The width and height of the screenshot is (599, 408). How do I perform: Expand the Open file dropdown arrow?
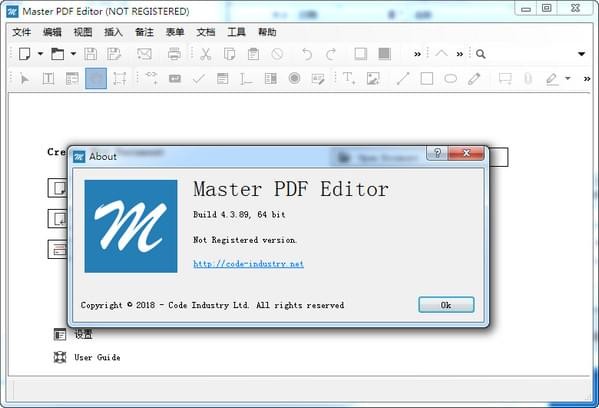(x=73, y=54)
